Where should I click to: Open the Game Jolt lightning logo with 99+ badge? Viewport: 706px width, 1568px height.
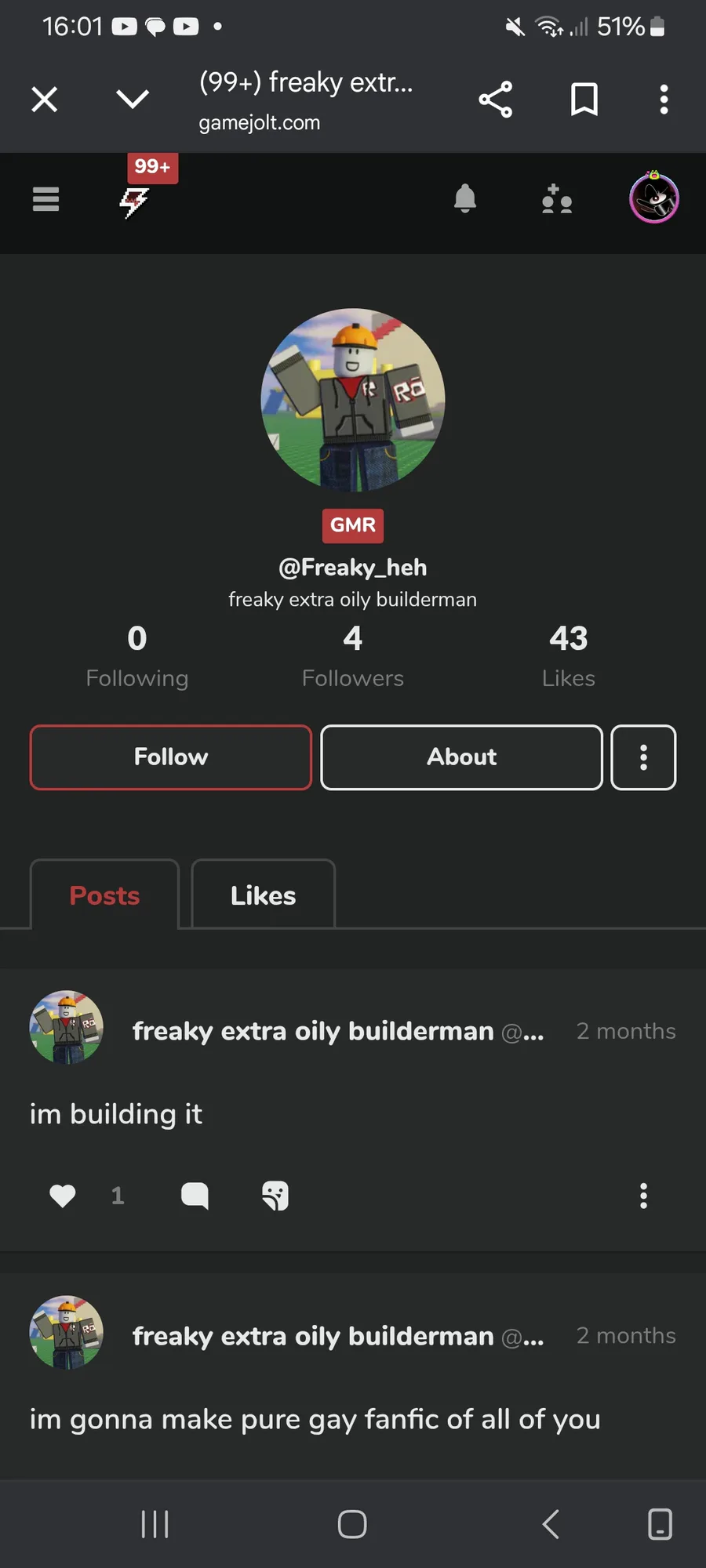[134, 202]
